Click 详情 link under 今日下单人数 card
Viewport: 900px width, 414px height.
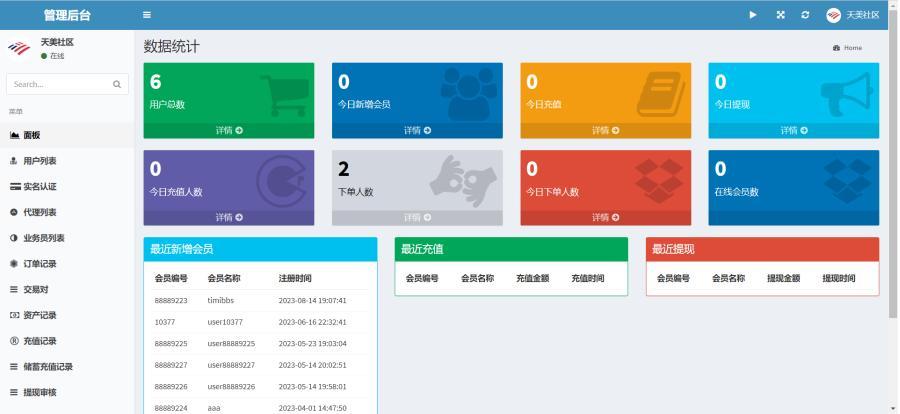click(605, 217)
